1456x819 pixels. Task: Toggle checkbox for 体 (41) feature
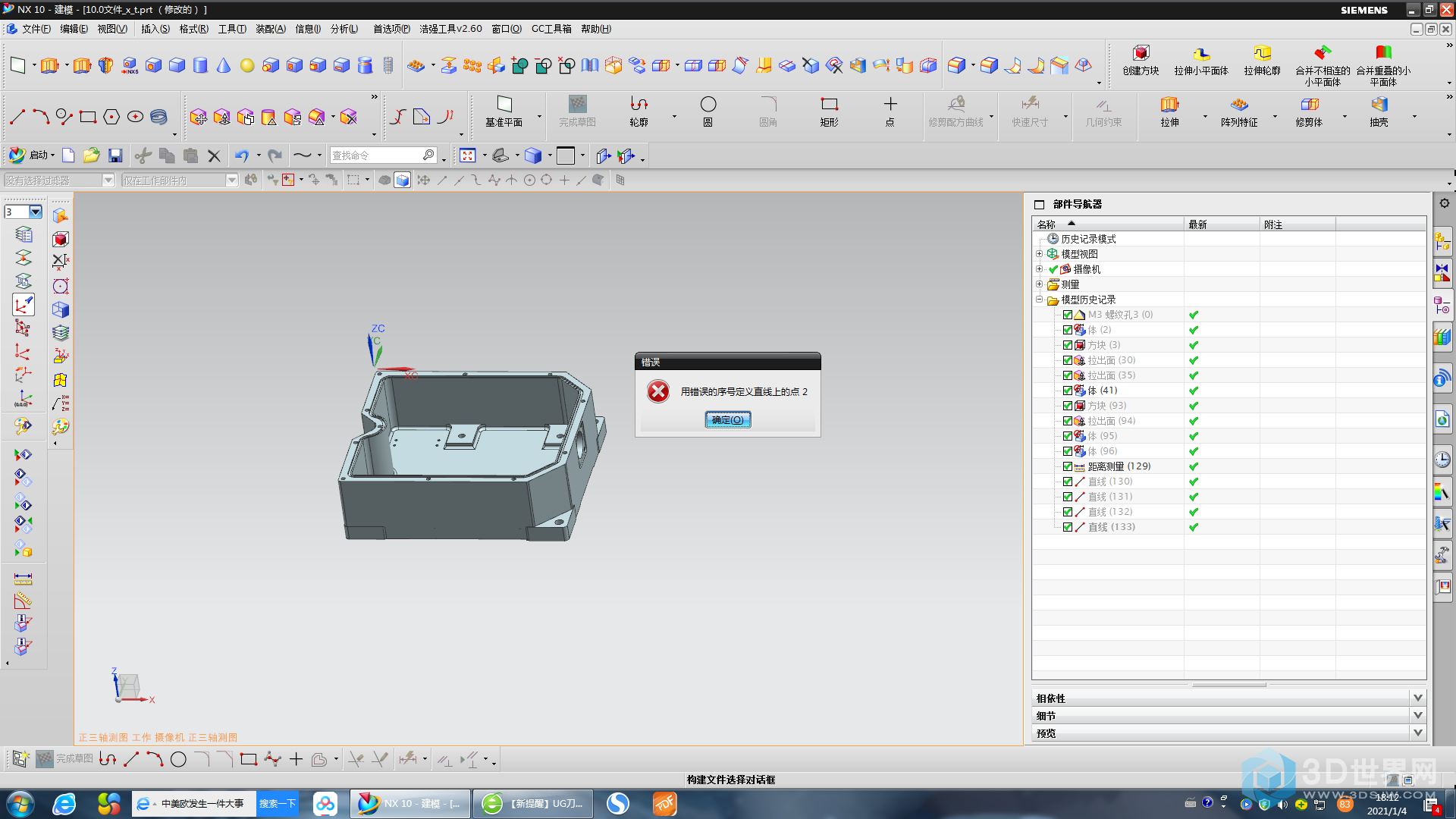click(x=1068, y=391)
